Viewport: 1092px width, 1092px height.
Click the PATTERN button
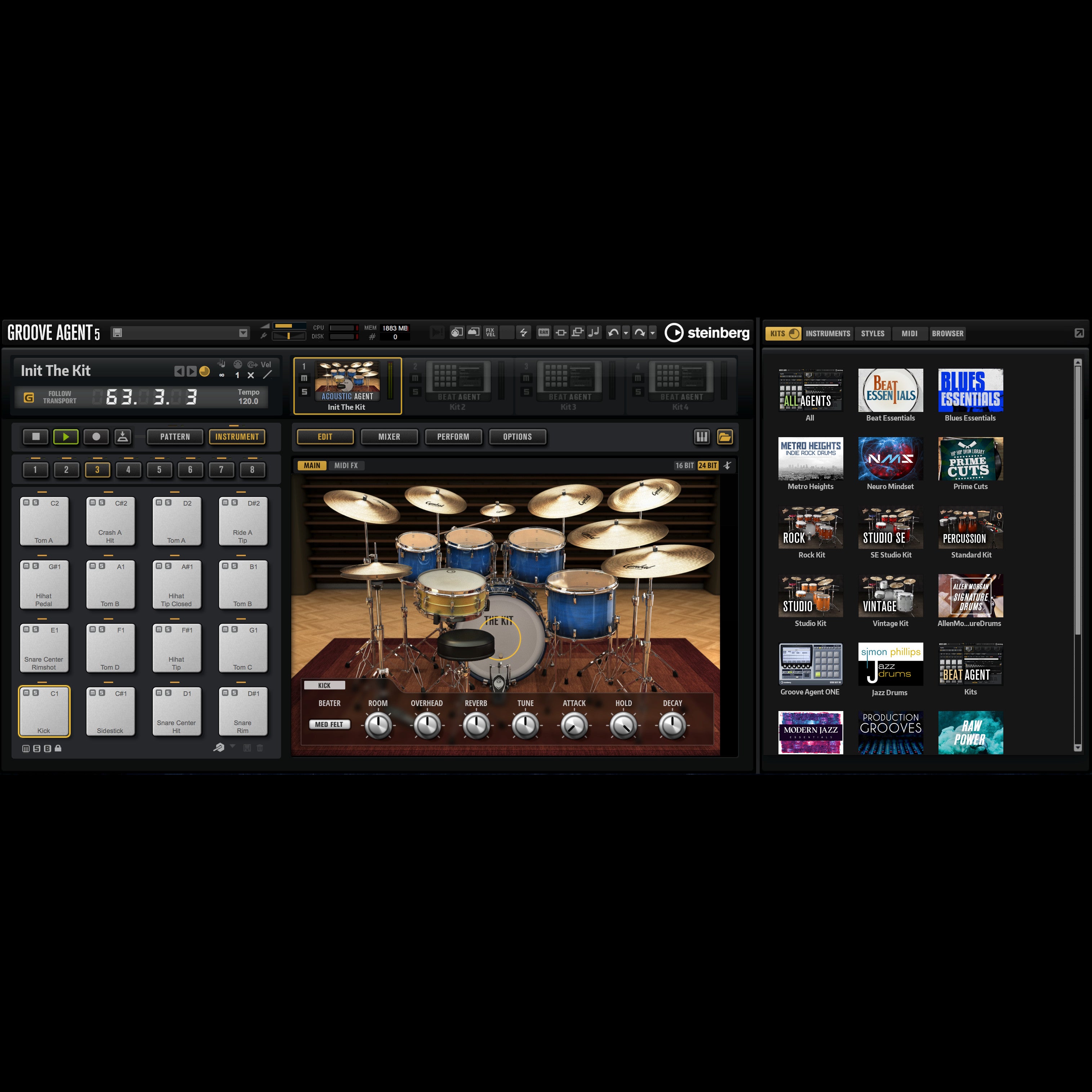[175, 437]
